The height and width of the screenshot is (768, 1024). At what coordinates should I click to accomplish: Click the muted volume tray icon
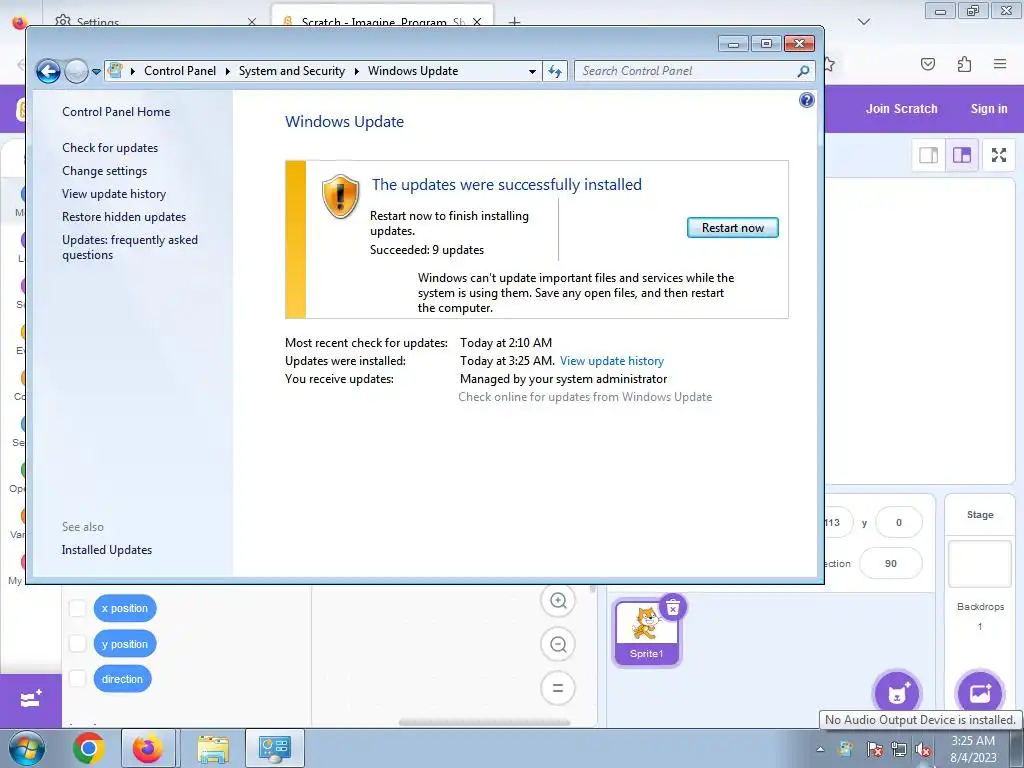point(923,750)
